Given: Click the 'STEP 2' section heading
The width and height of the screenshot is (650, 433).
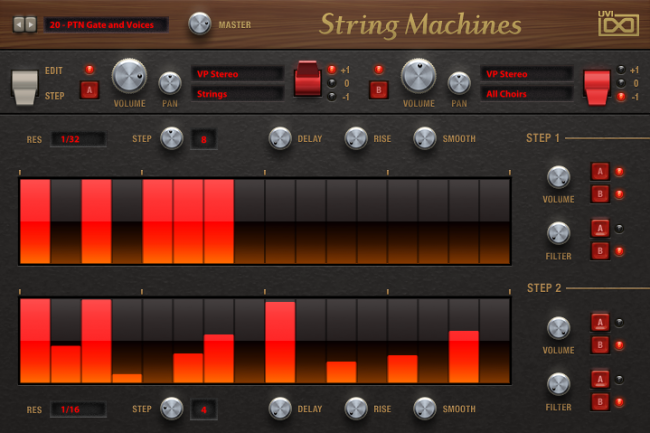Looking at the screenshot, I should coord(544,288).
